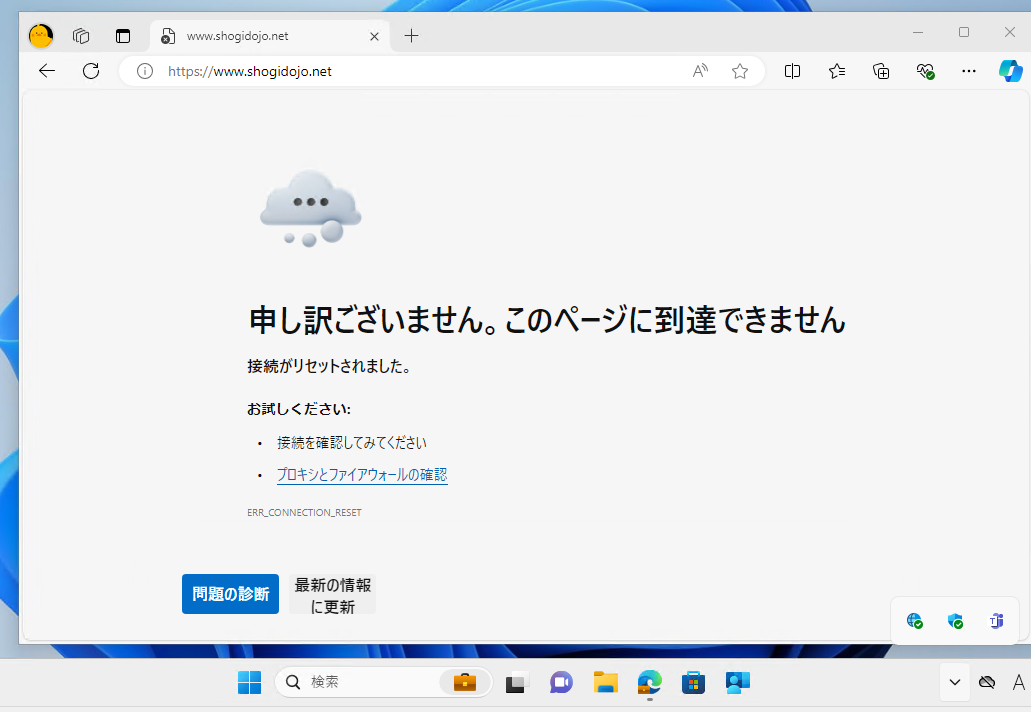Open the Settings and more menu
This screenshot has height=712, width=1031.
[968, 71]
